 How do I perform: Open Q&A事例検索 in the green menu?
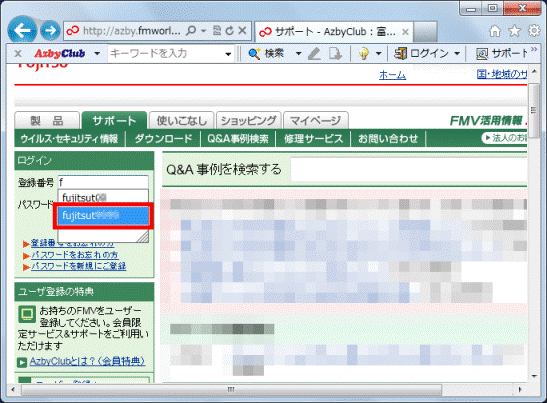(238, 139)
